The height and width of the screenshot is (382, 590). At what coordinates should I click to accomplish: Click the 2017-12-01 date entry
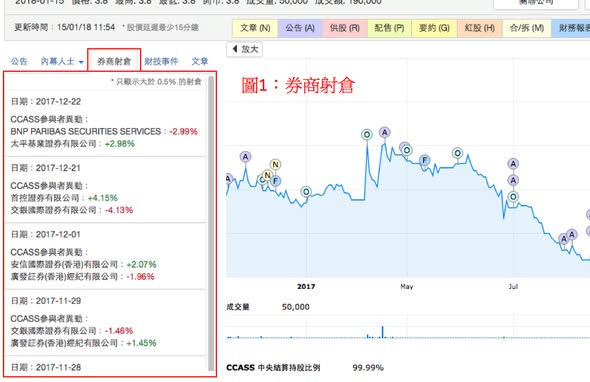(46, 234)
